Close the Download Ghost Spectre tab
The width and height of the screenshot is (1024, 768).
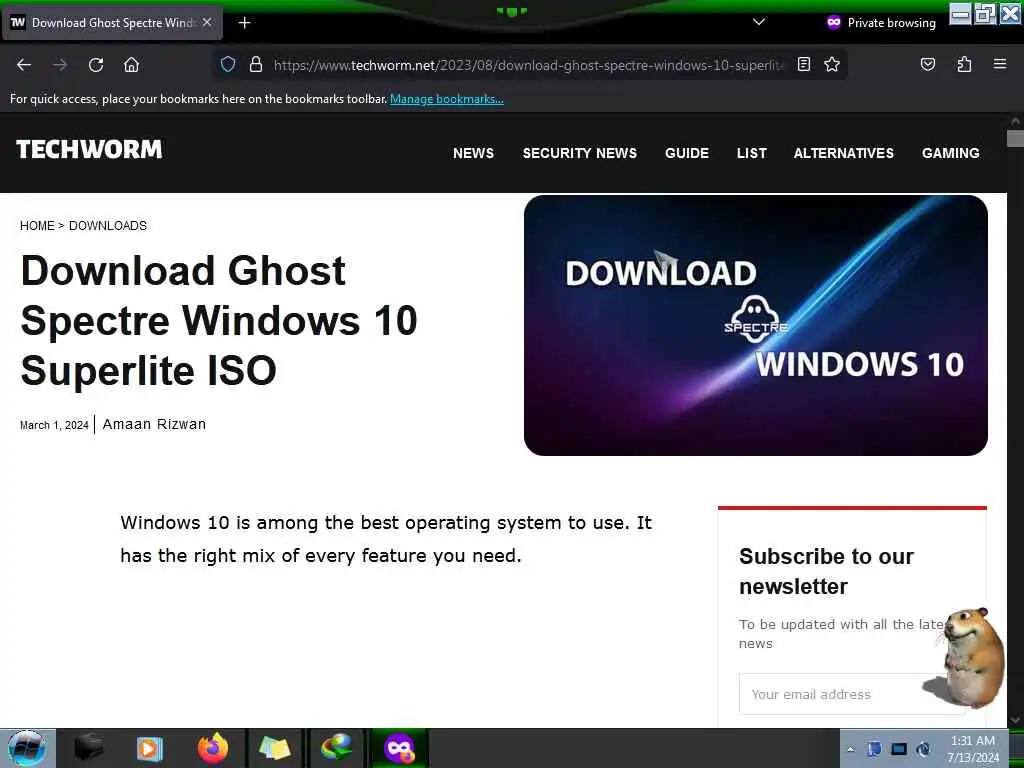point(207,22)
